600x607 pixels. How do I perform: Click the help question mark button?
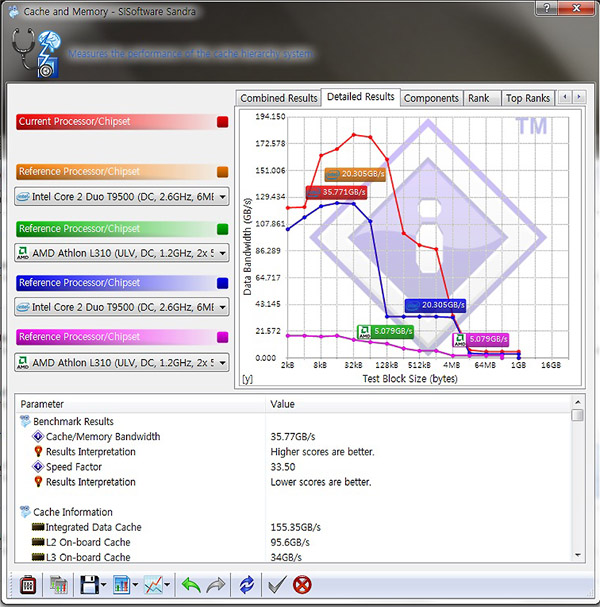pyautogui.click(x=547, y=8)
